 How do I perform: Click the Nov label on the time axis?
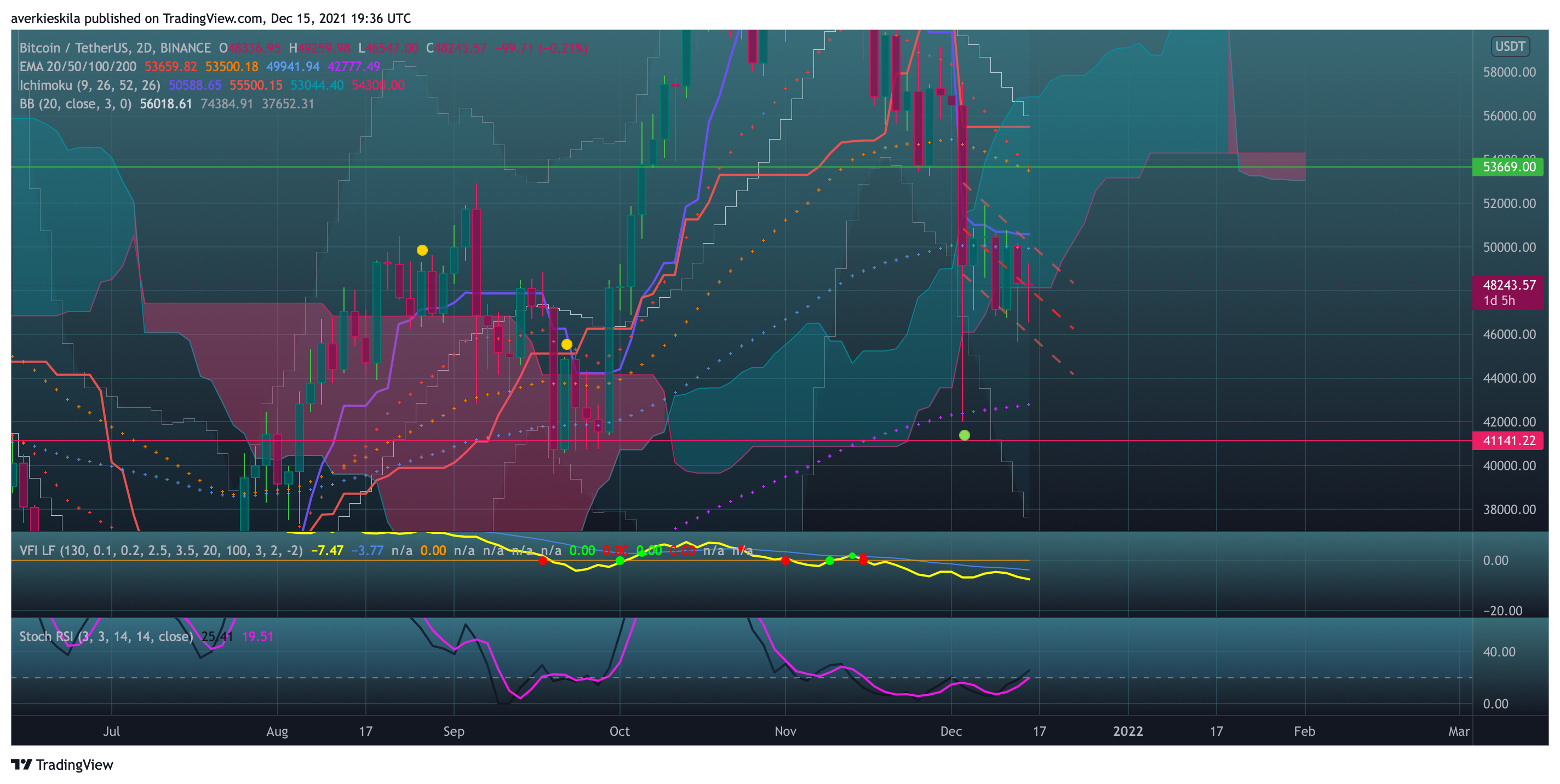(785, 731)
